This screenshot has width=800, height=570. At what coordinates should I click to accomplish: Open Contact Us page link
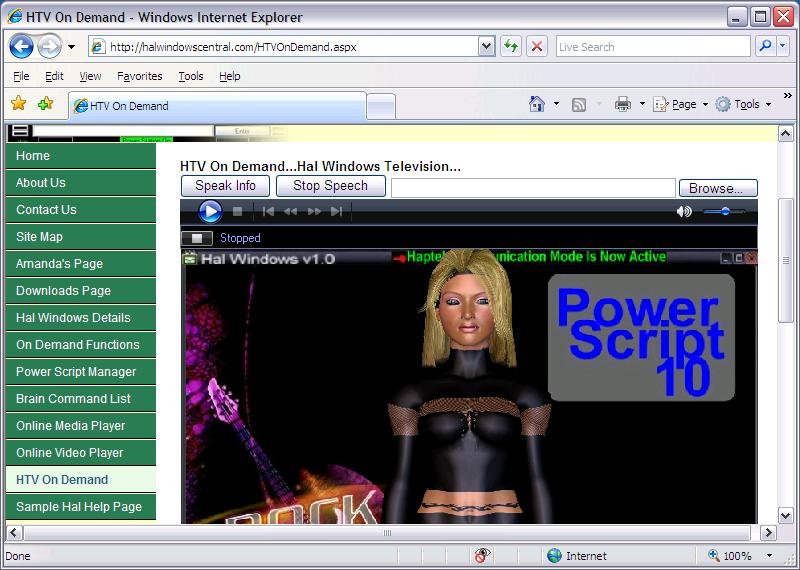(81, 210)
